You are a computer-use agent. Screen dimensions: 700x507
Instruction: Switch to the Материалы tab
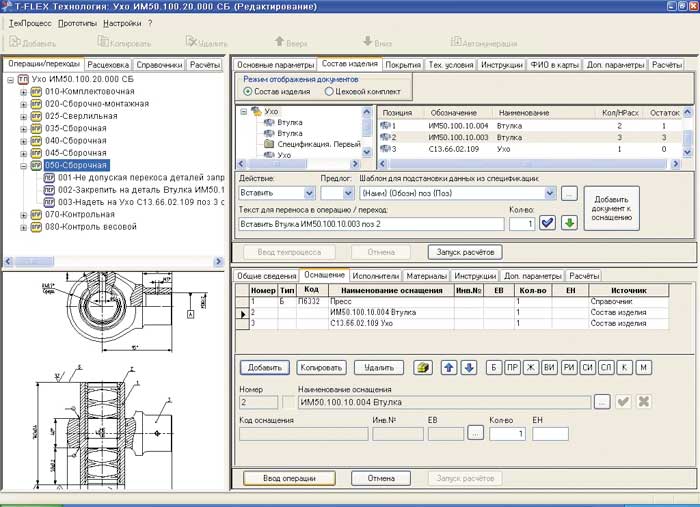[x=425, y=275]
